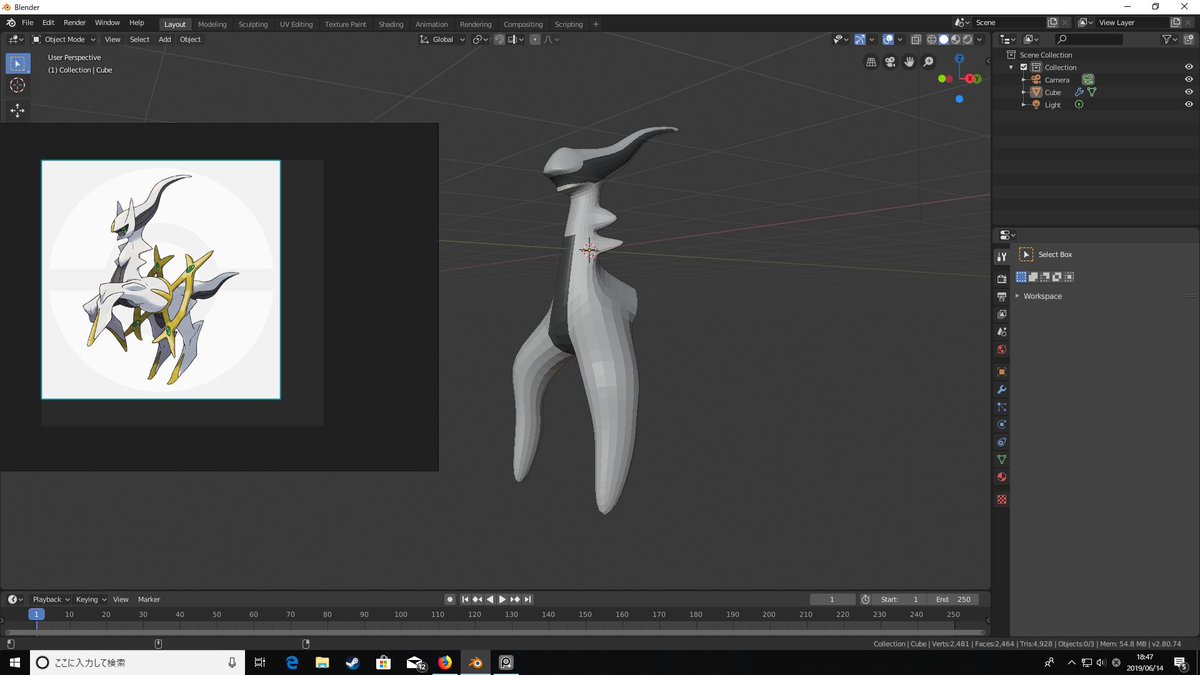Toggle proportional editing in viewport header
This screenshot has width=1200, height=675.
click(536, 39)
